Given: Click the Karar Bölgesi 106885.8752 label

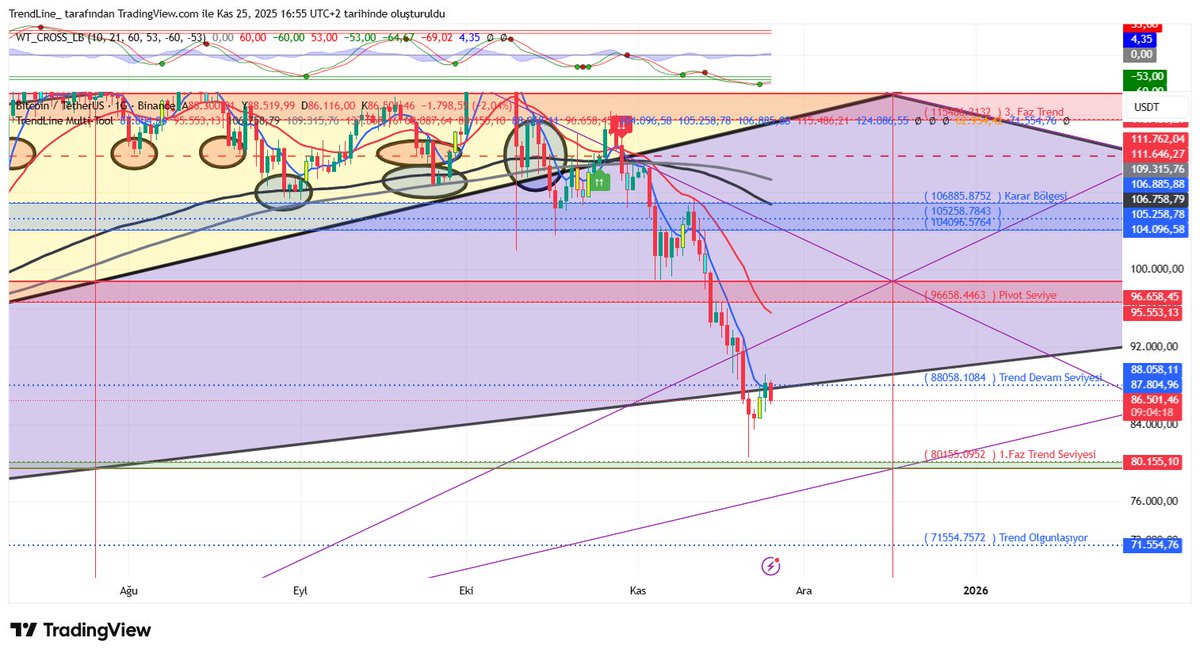Looking at the screenshot, I should pos(996,195).
